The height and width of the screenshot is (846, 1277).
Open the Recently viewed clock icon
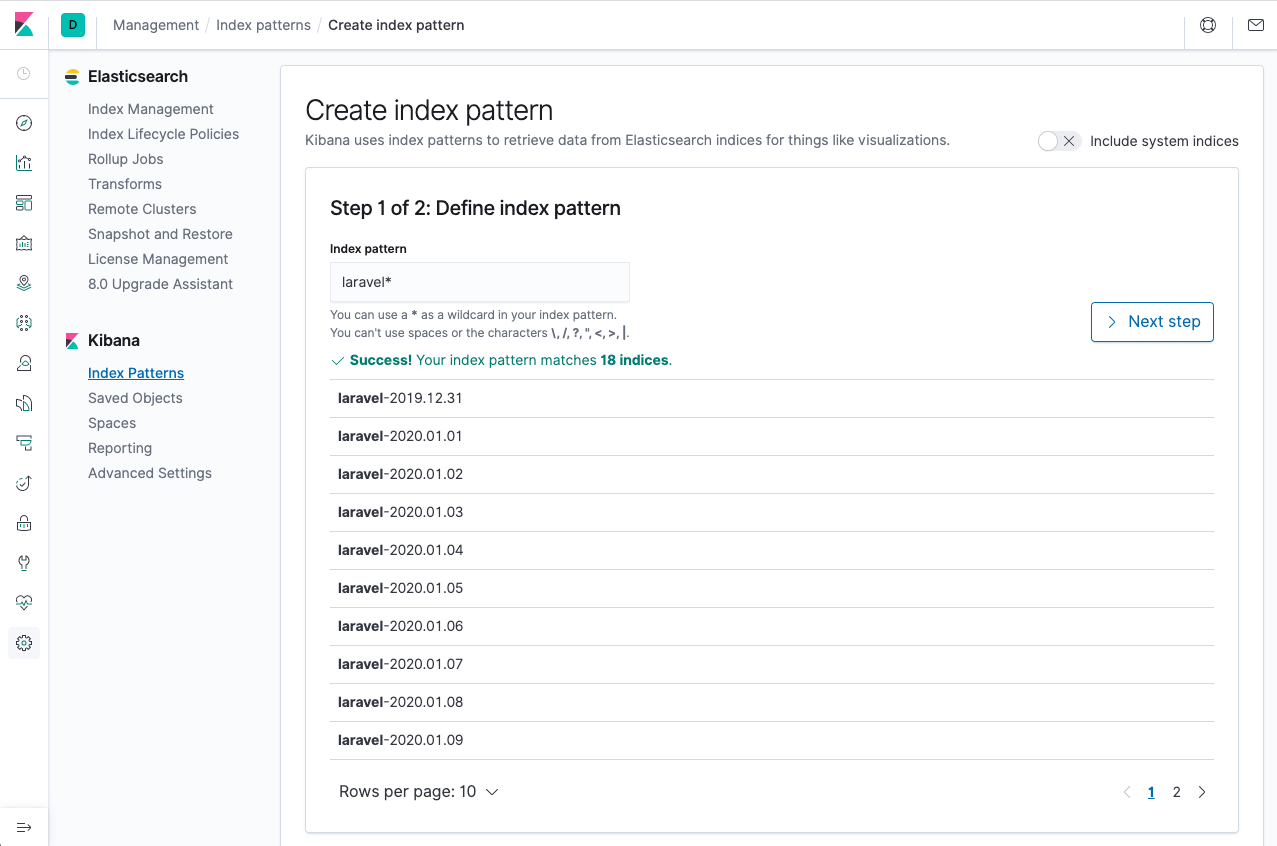click(x=24, y=74)
